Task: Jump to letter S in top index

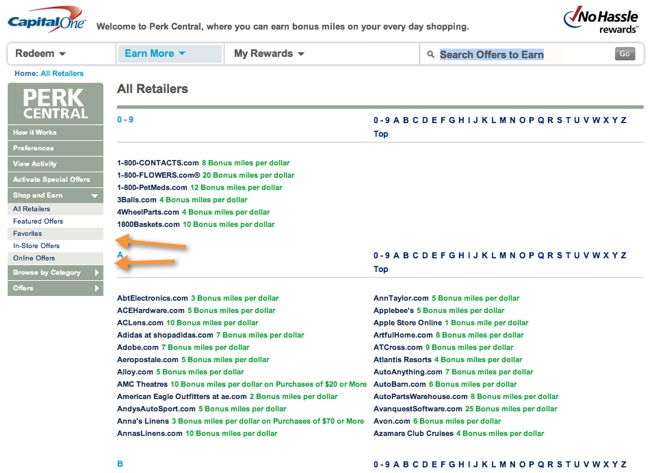Action: (560, 120)
